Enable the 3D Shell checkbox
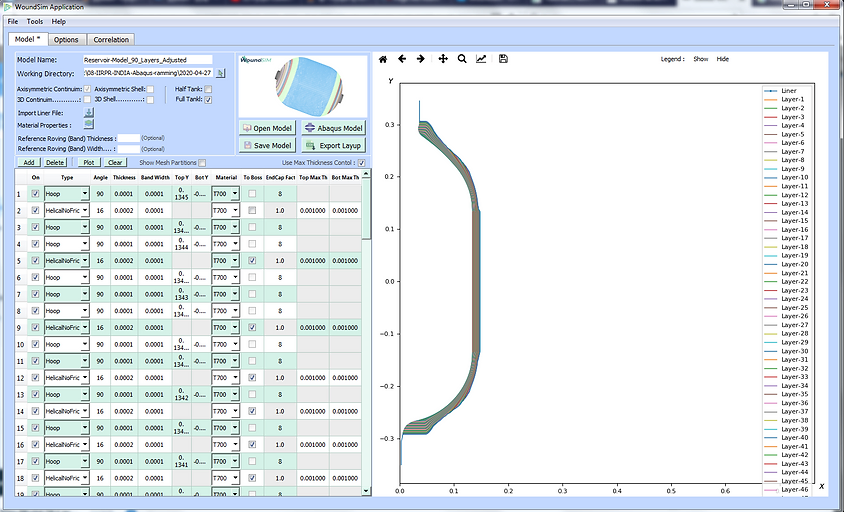 (x=150, y=100)
